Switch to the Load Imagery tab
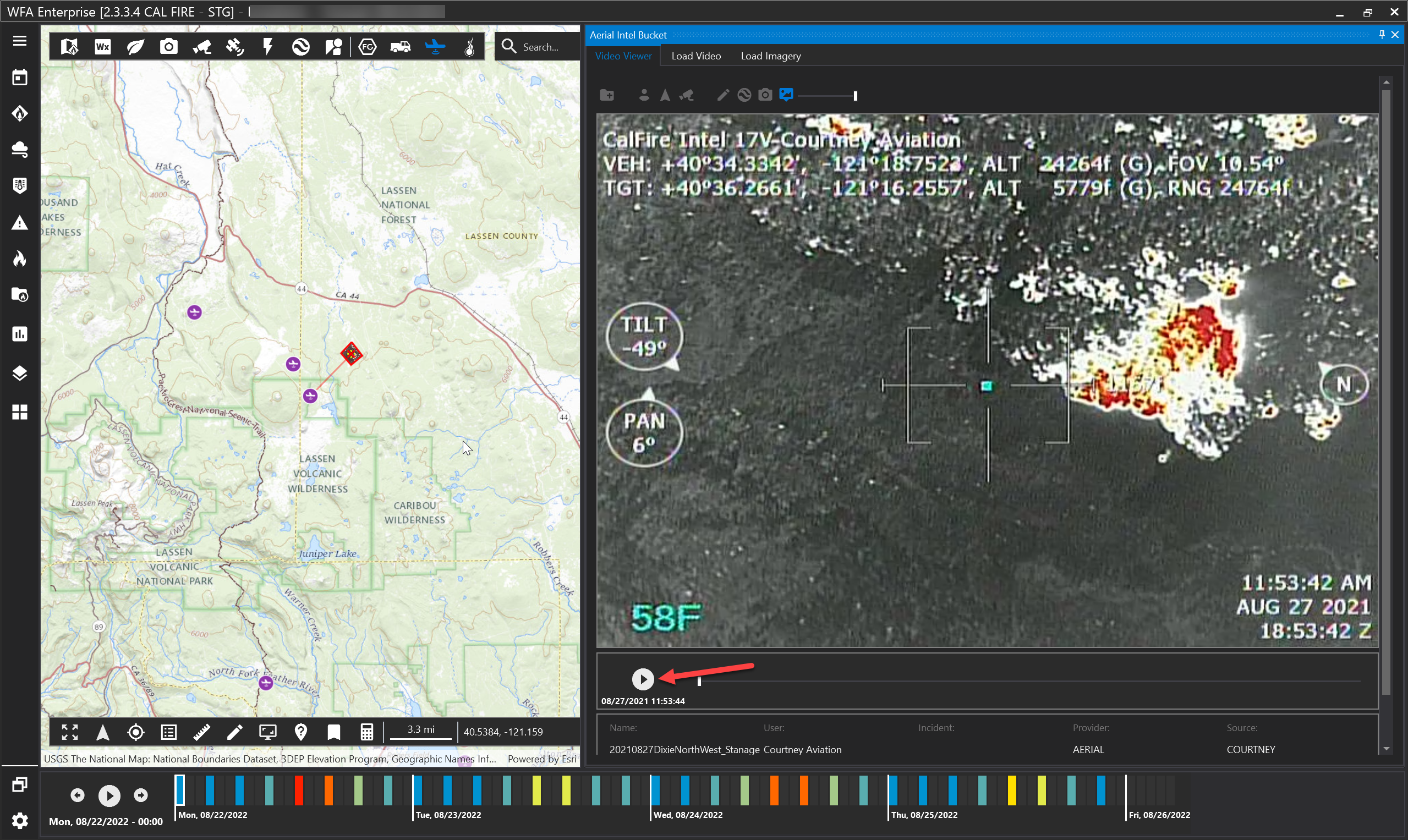Screen dimensions: 1408x840 770,56
